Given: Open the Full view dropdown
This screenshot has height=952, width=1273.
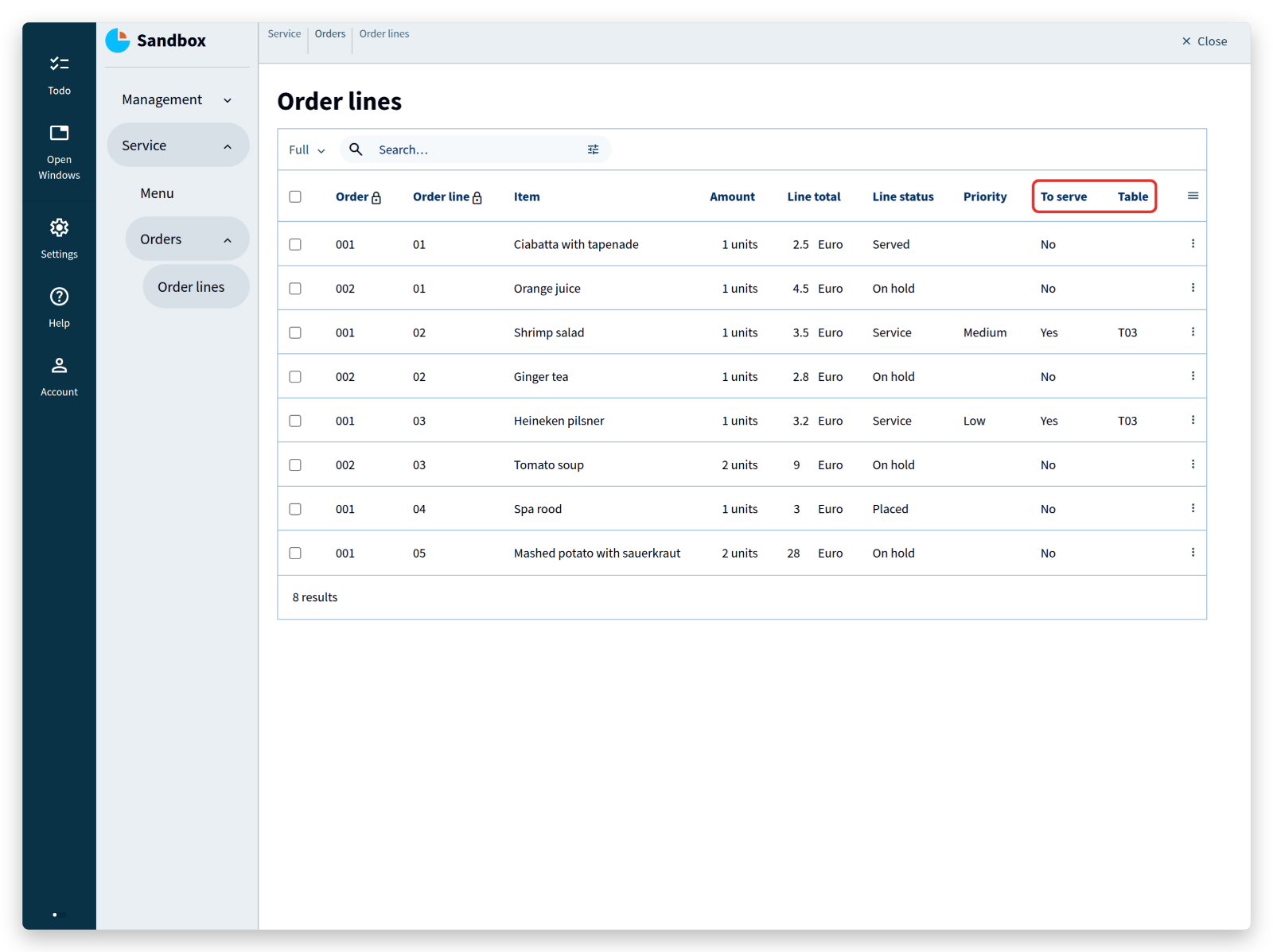Looking at the screenshot, I should pyautogui.click(x=307, y=150).
